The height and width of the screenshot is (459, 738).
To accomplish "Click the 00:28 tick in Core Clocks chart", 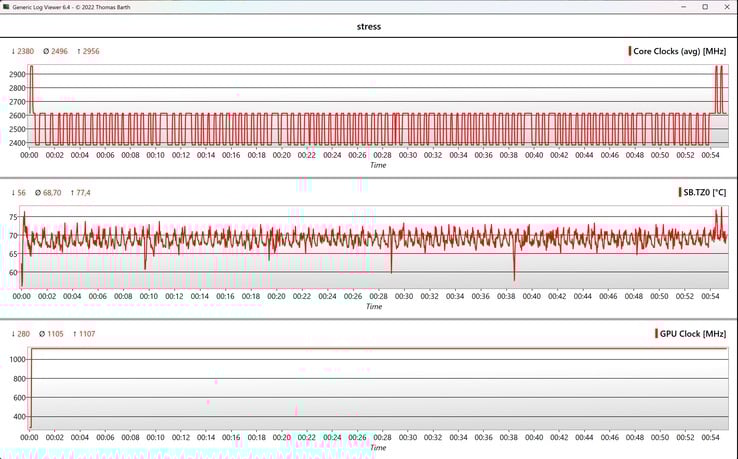I will [x=382, y=155].
